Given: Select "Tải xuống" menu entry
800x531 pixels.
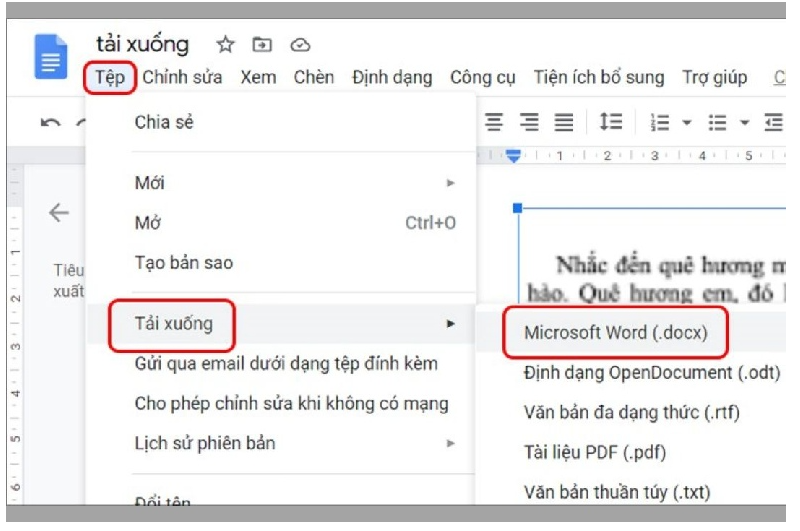Looking at the screenshot, I should click(281, 324).
